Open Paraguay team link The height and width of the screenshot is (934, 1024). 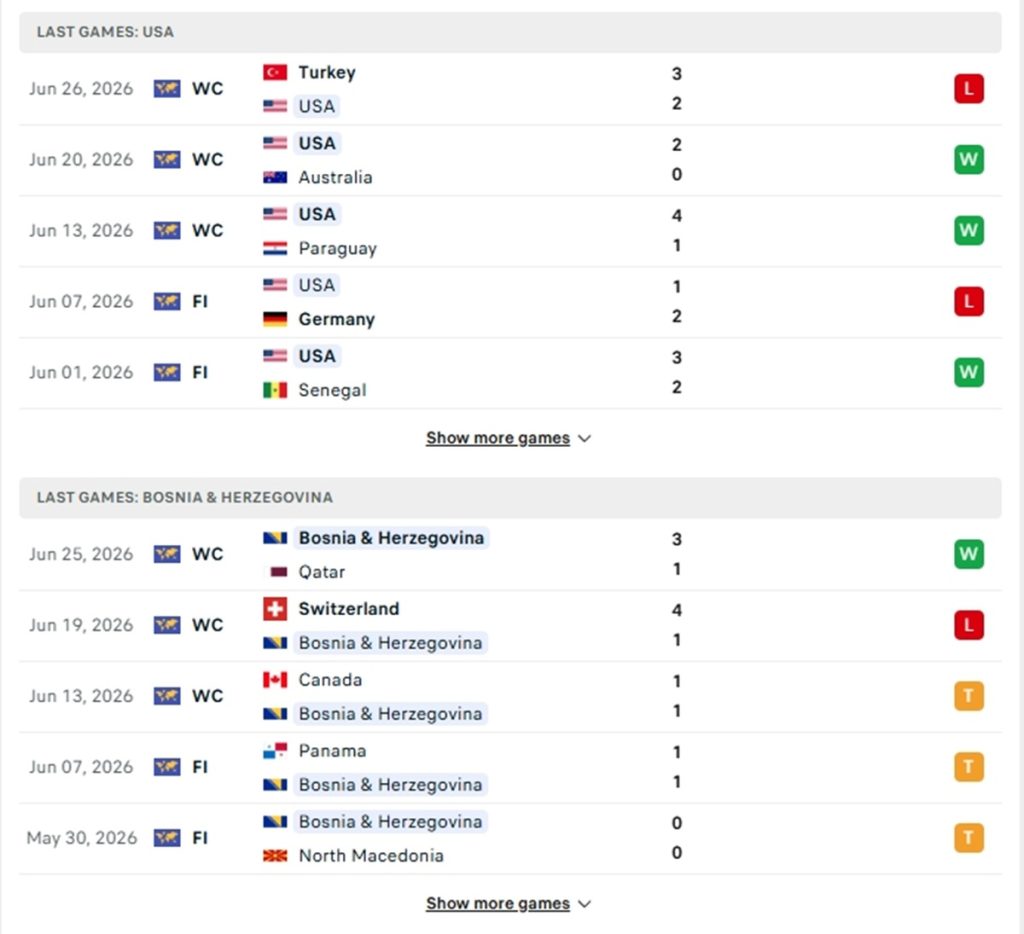[337, 248]
